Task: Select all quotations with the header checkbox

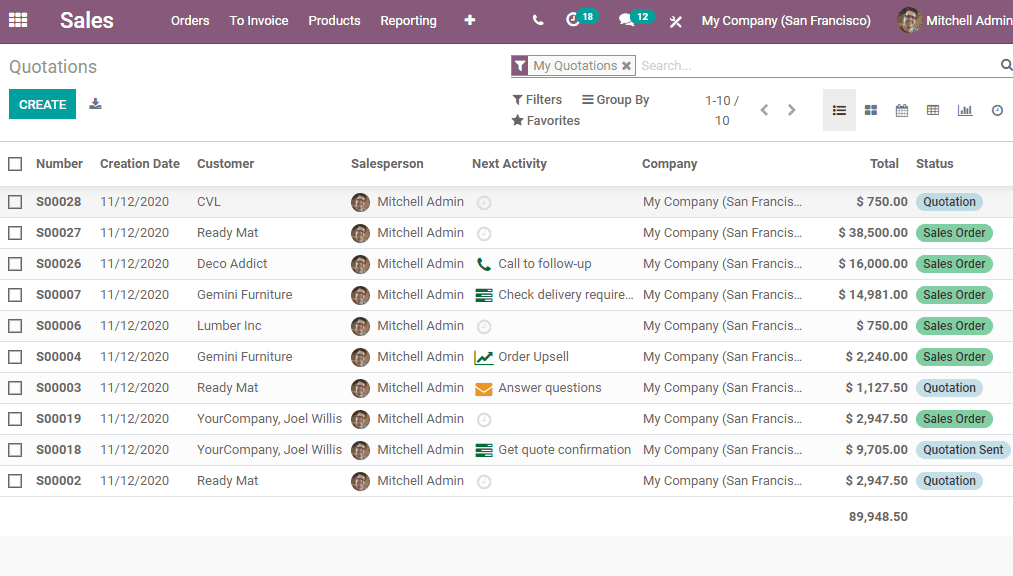Action: coord(15,163)
